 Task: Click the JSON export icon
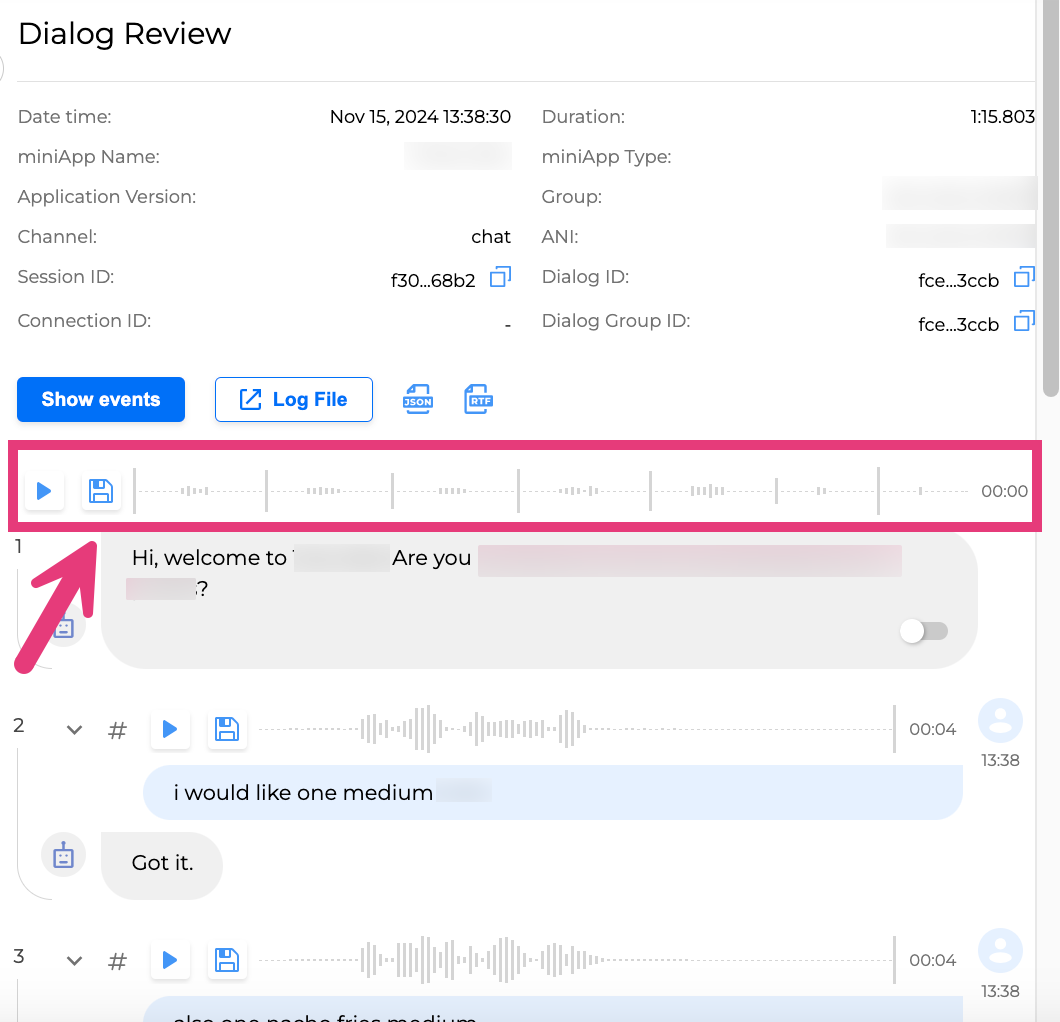(x=418, y=399)
